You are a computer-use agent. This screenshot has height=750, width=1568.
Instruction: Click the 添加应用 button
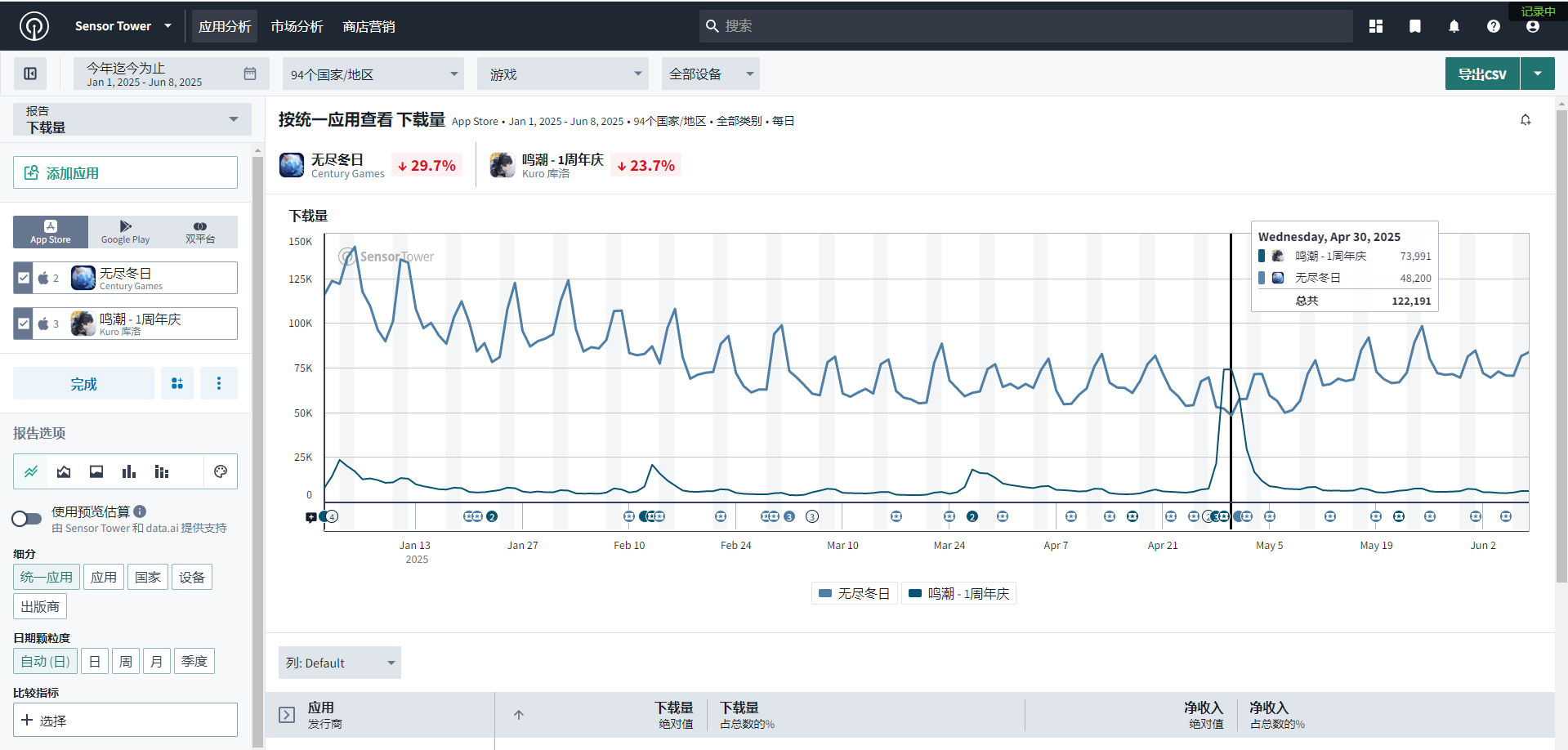click(125, 172)
